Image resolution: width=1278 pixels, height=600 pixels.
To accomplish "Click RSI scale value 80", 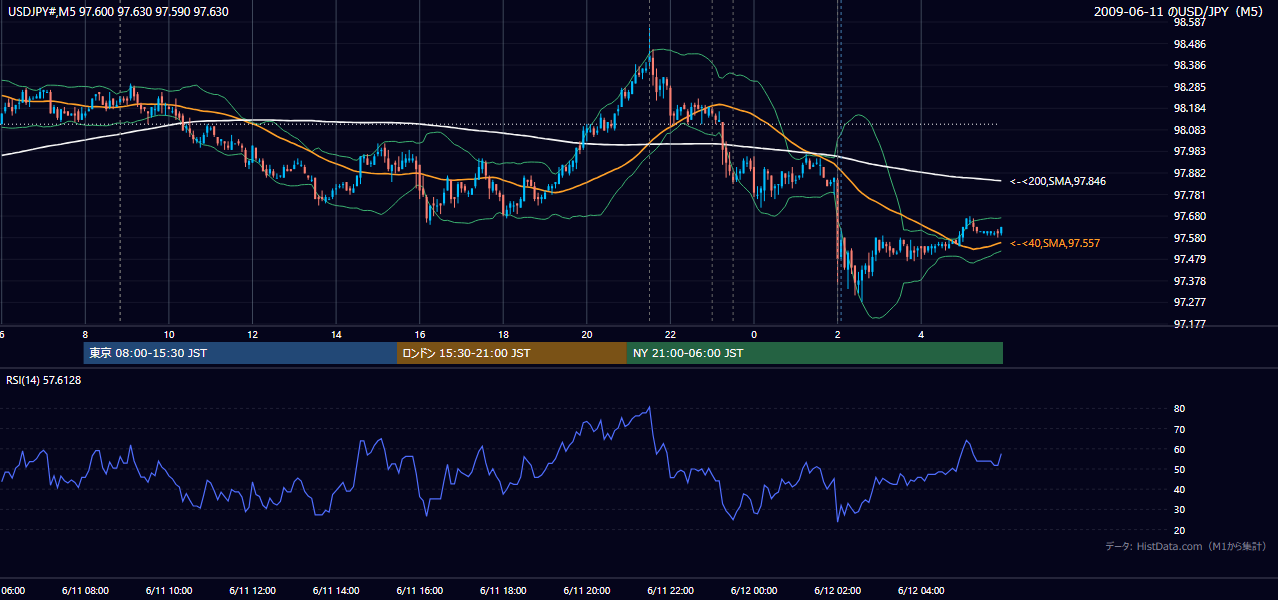I will click(1180, 409).
